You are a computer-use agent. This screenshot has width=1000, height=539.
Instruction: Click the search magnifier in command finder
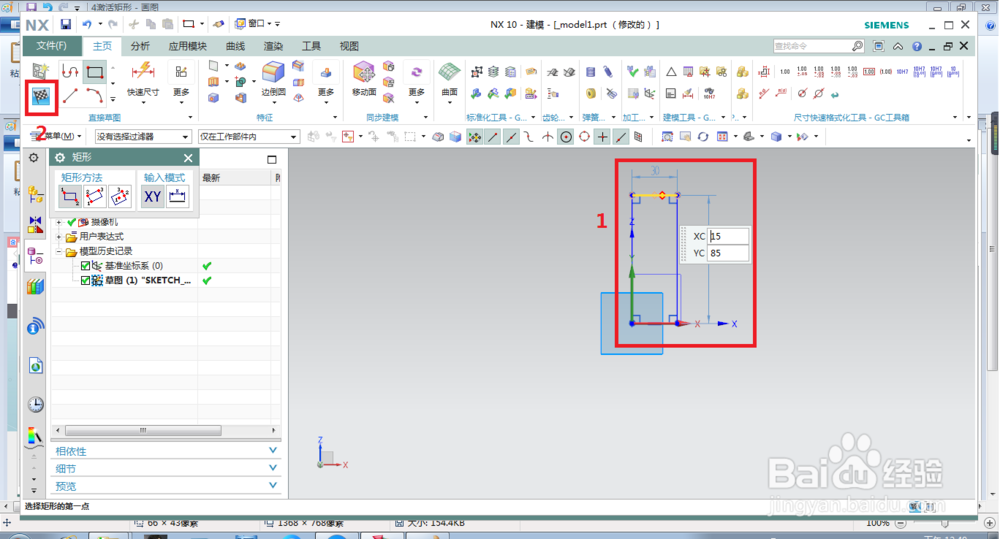857,46
